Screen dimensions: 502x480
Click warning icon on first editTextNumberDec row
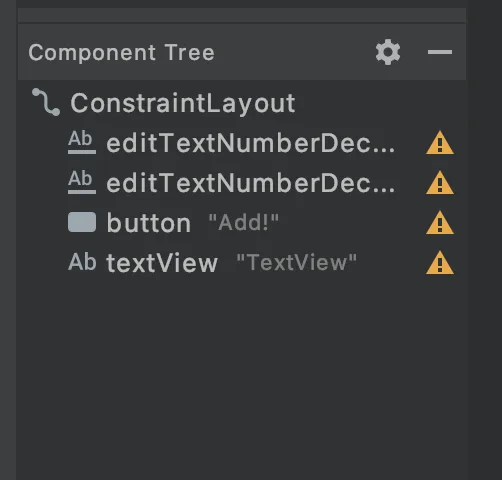tap(440, 143)
